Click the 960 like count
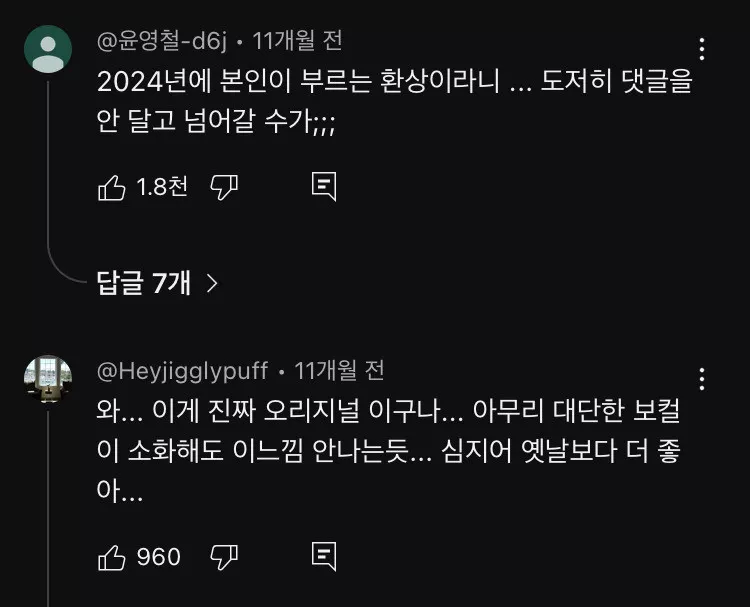This screenshot has width=750, height=607. point(158,557)
